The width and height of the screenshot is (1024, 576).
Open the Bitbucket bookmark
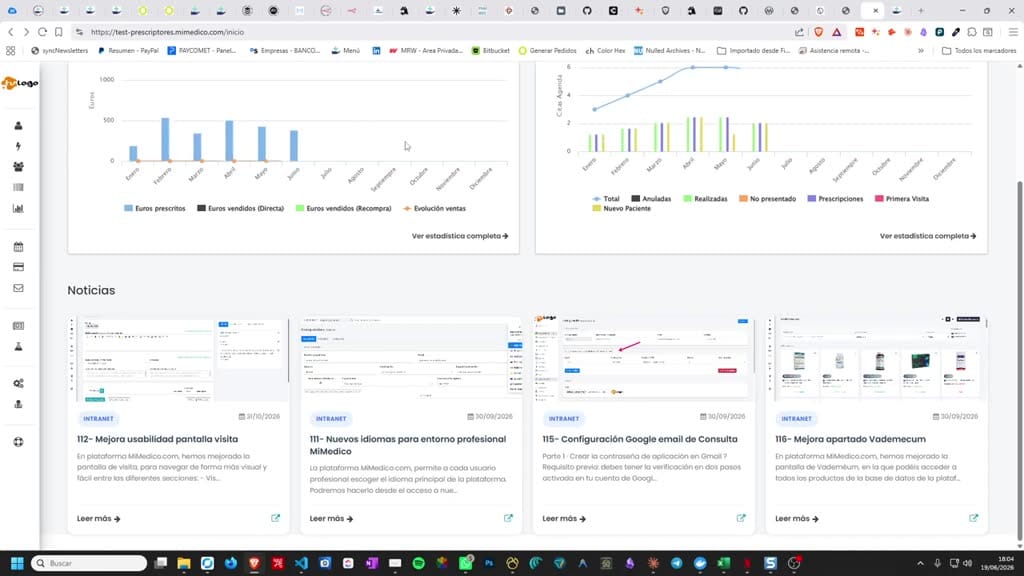point(490,50)
